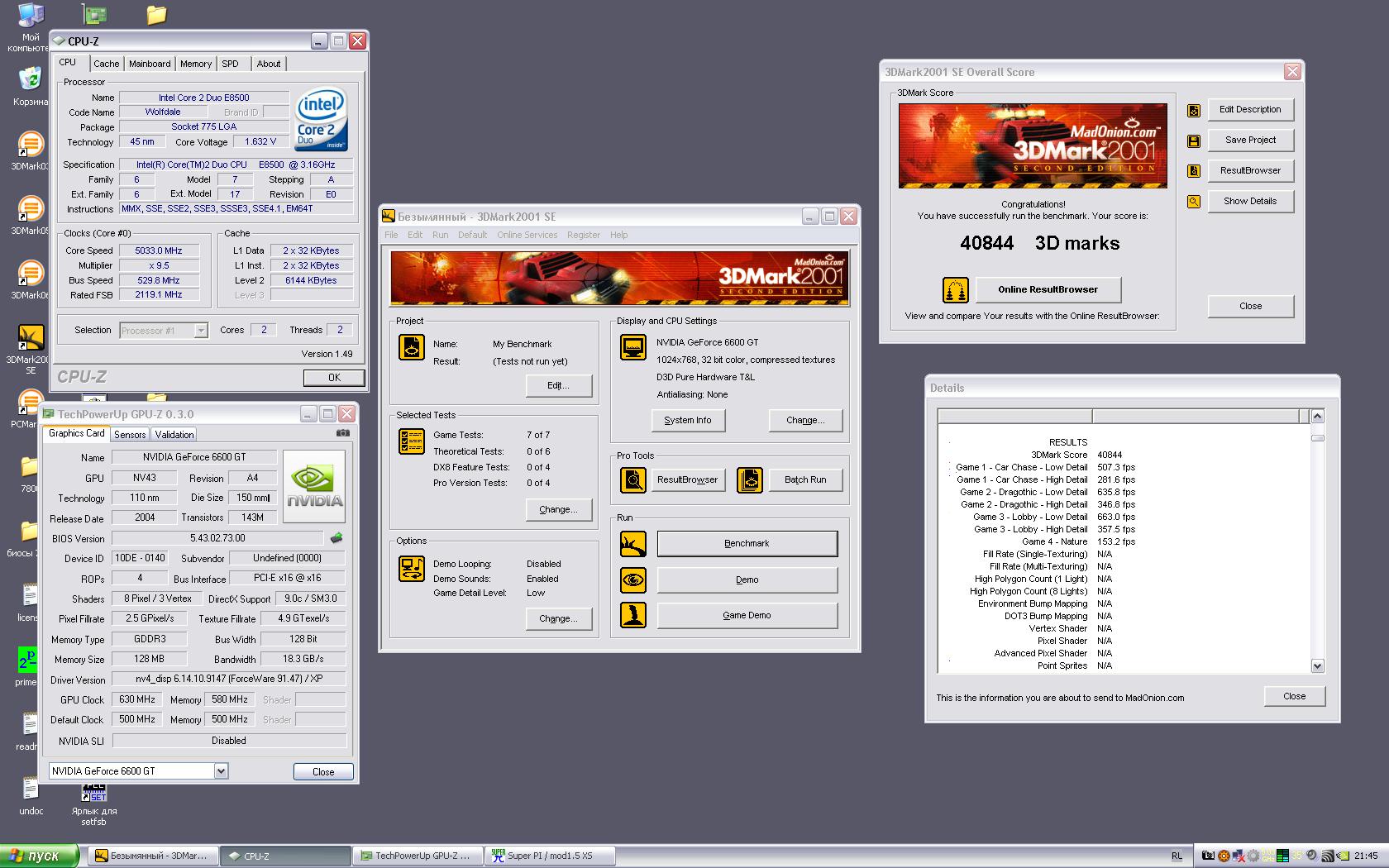Click the ResultBrowser Pro Tools icon
The width and height of the screenshot is (1389, 868).
click(633, 479)
